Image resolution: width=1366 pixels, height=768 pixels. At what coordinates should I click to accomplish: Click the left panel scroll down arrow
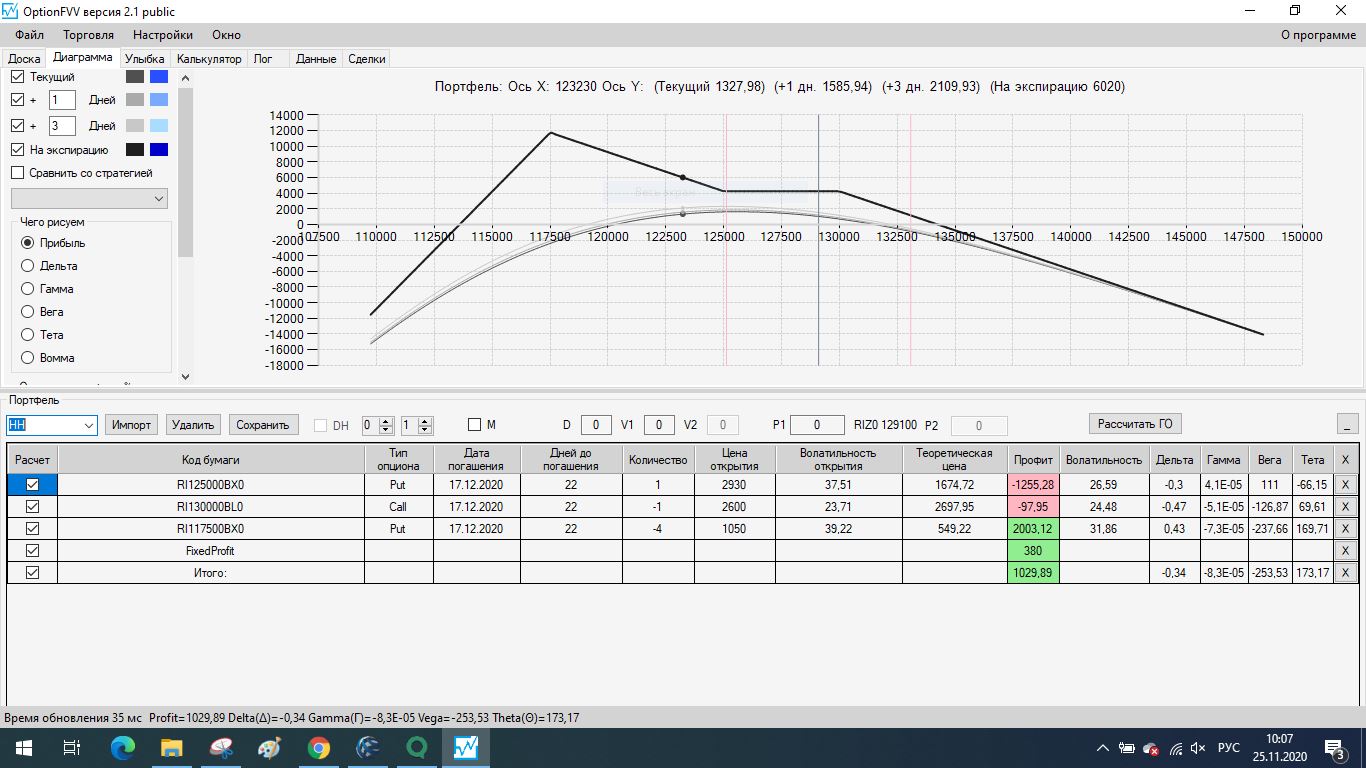[x=185, y=376]
